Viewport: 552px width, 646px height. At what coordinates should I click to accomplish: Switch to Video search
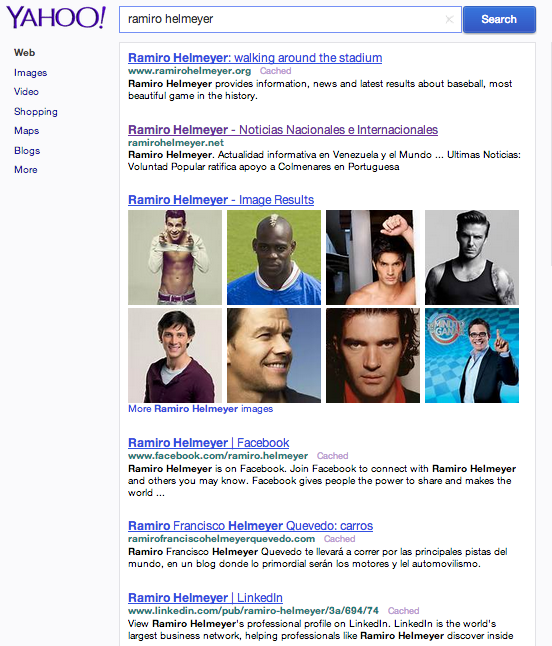point(26,91)
